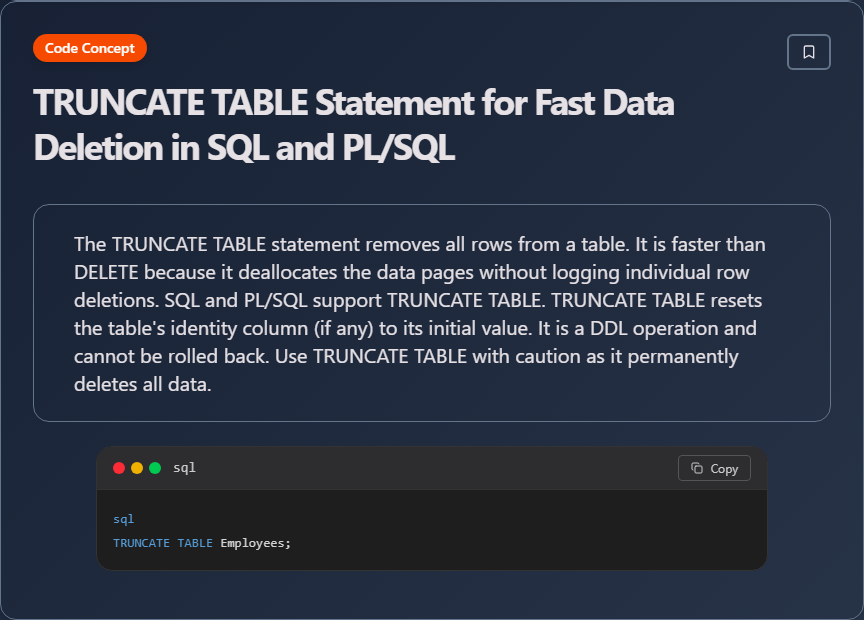The image size is (864, 620).
Task: Click the green dot in the code window header
Action: click(x=155, y=468)
